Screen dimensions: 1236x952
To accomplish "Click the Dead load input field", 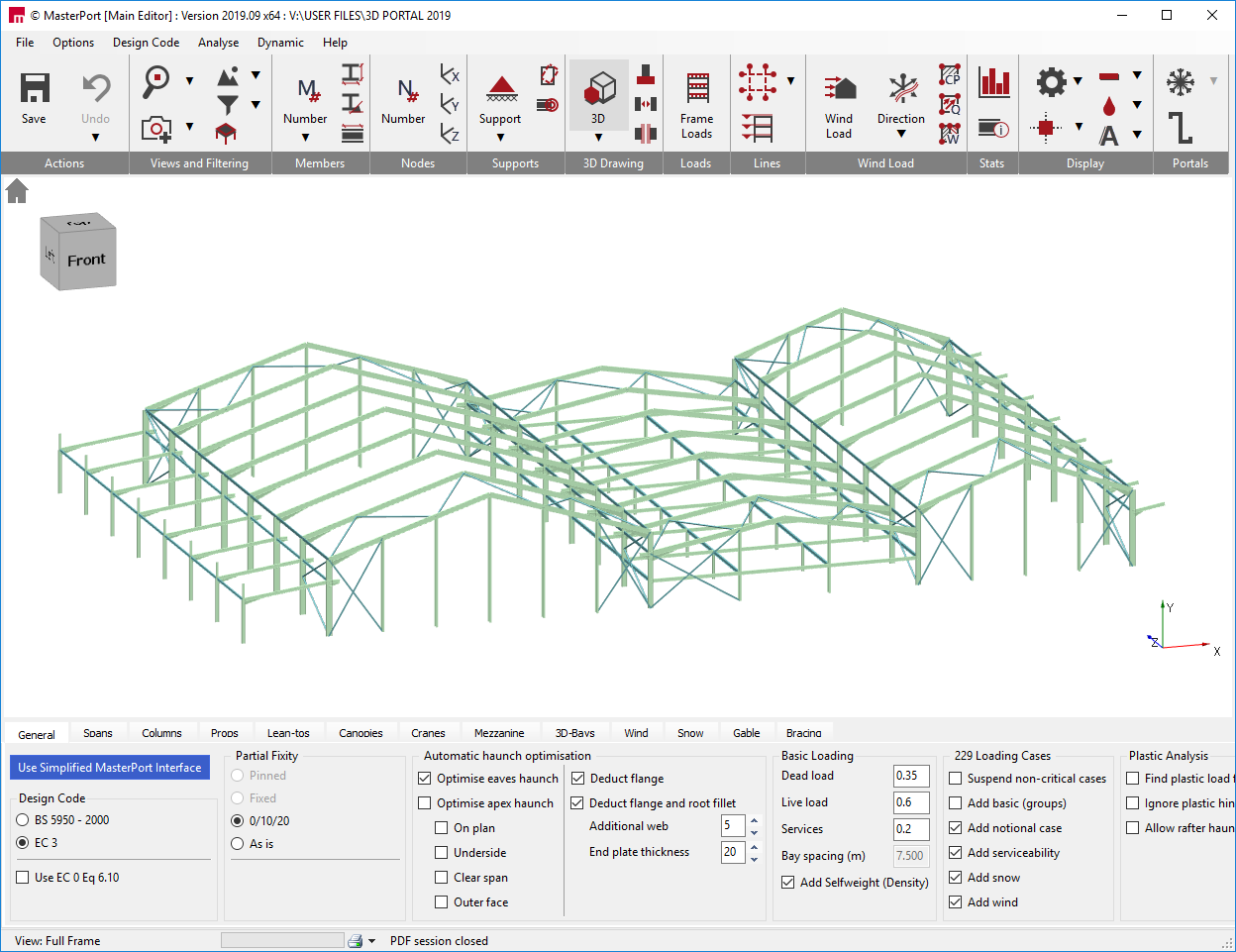I will (910, 776).
